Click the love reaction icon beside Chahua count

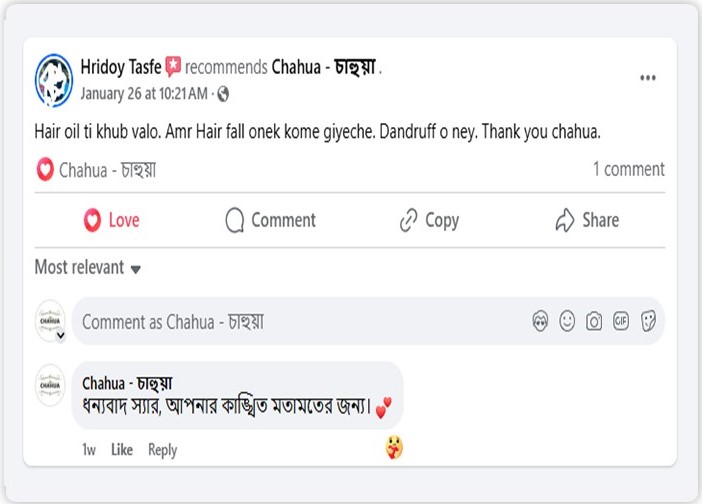click(45, 170)
